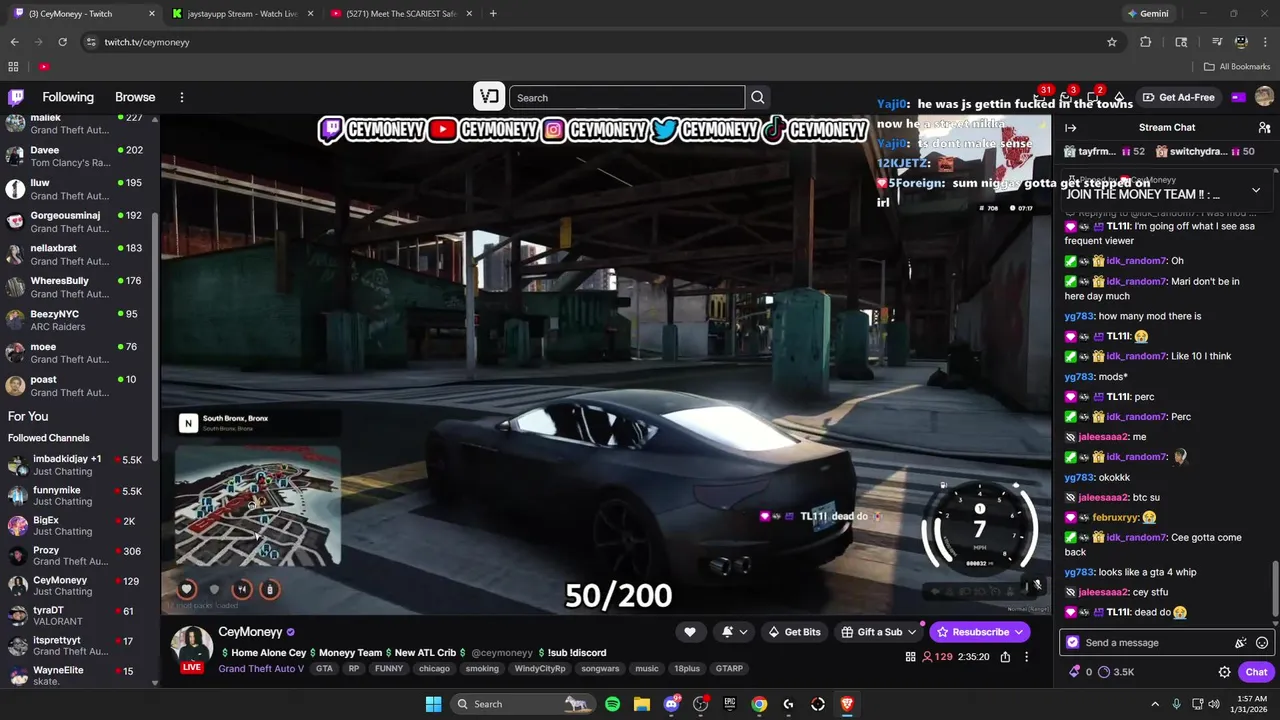1280x720 pixels.
Task: Open imbadkidjay recommended channel in sidebar
Action: 76,465
